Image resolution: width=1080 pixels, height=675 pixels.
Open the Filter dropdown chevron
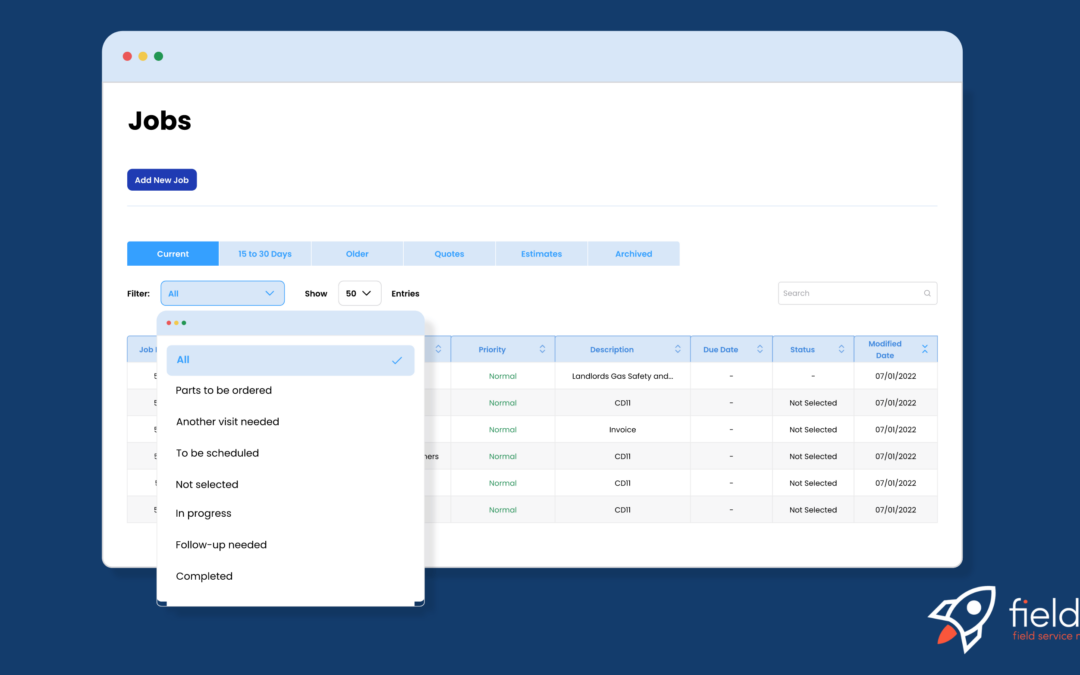click(x=270, y=292)
